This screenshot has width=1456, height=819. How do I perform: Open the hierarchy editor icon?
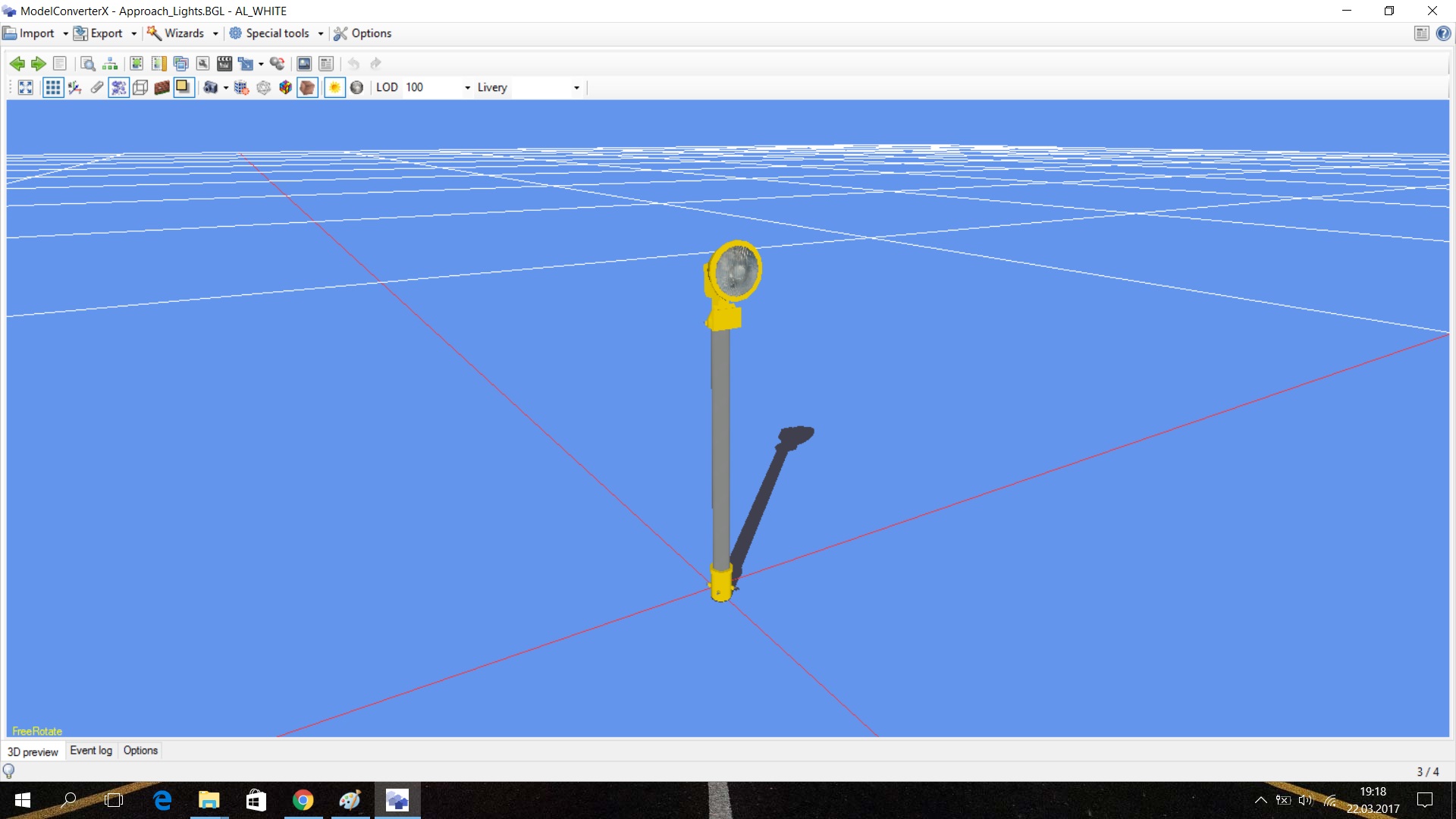point(110,64)
